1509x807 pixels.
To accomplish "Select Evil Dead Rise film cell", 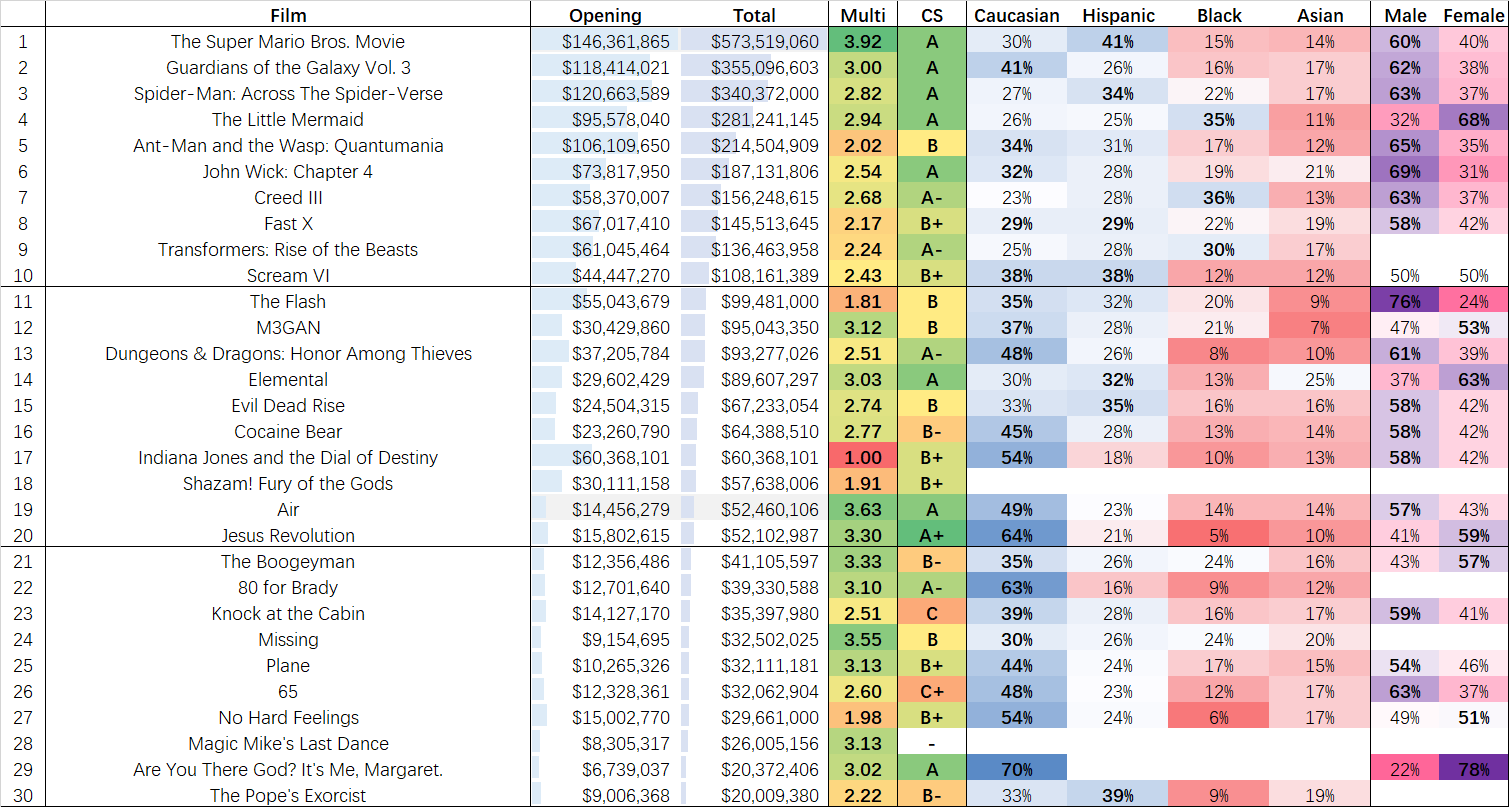I will (288, 406).
